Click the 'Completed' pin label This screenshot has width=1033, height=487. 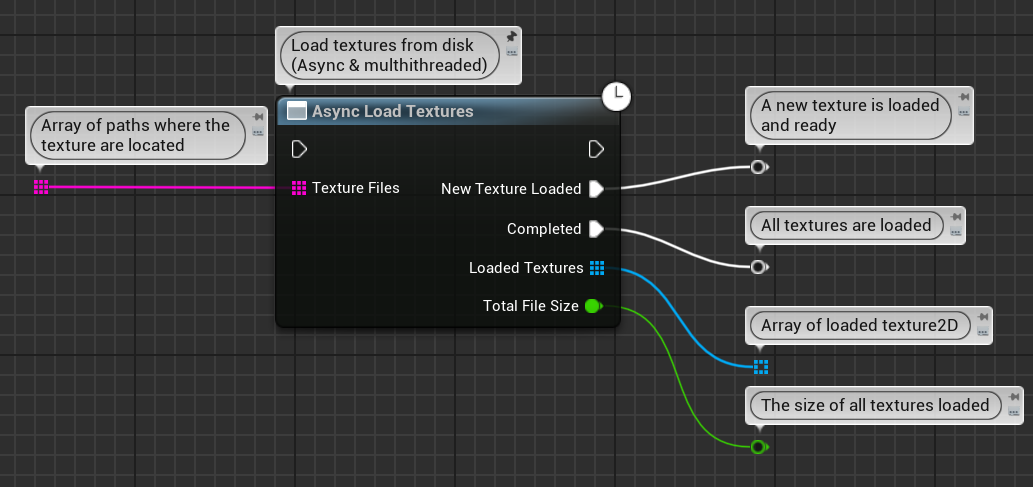pyautogui.click(x=544, y=229)
